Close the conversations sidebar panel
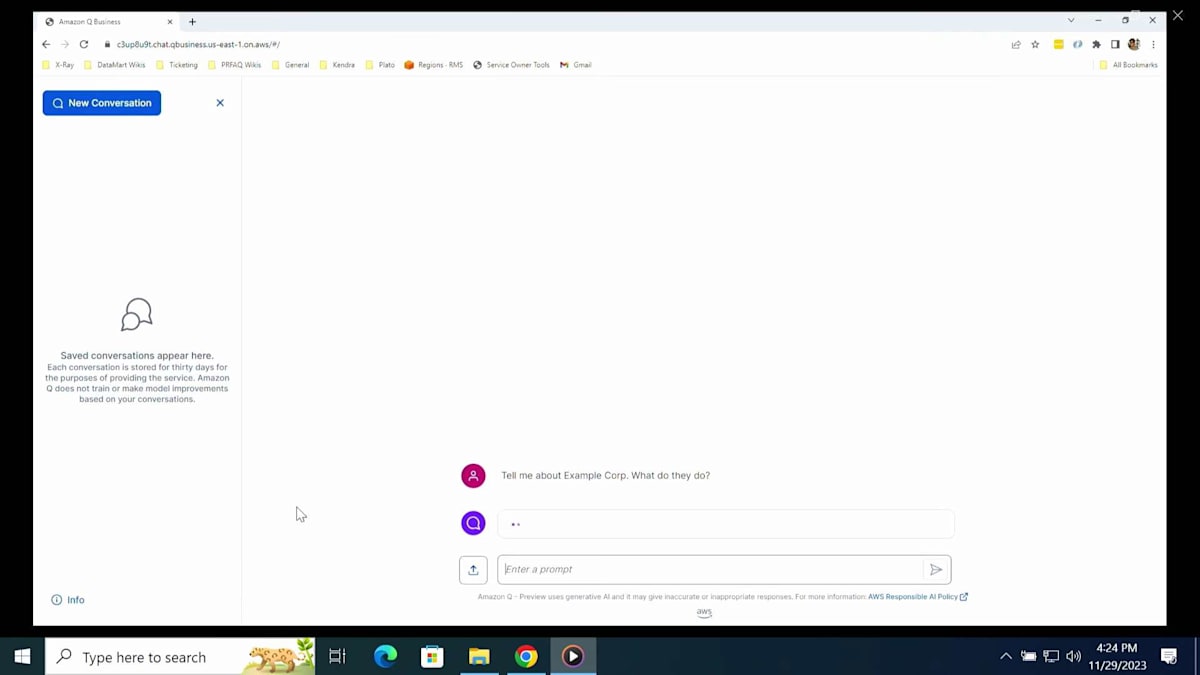Screen dimensions: 1200x675 (220, 103)
